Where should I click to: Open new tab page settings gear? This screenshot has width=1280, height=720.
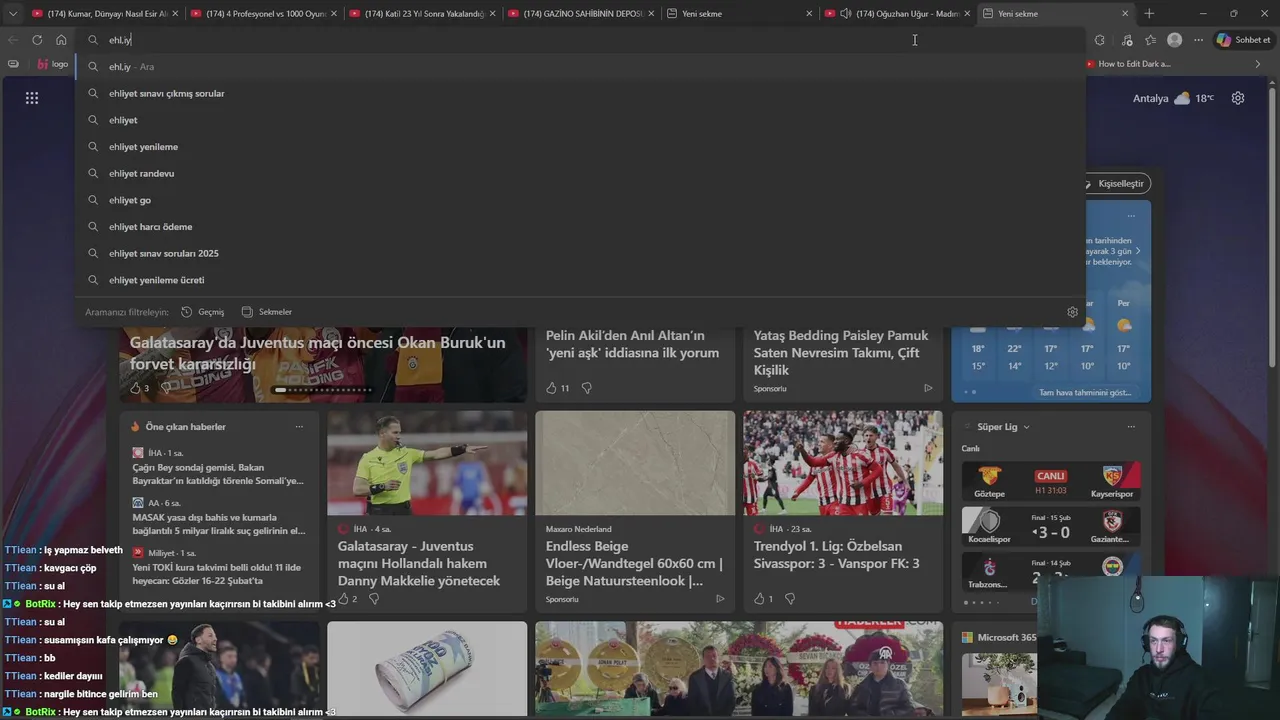[1238, 98]
